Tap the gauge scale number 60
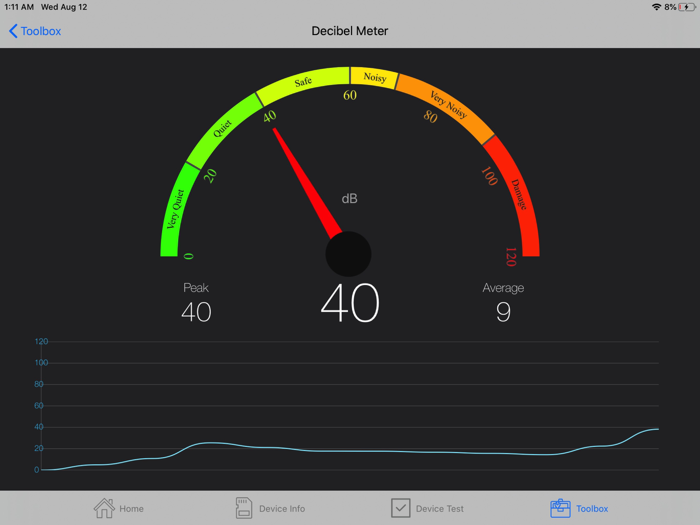 point(350,95)
